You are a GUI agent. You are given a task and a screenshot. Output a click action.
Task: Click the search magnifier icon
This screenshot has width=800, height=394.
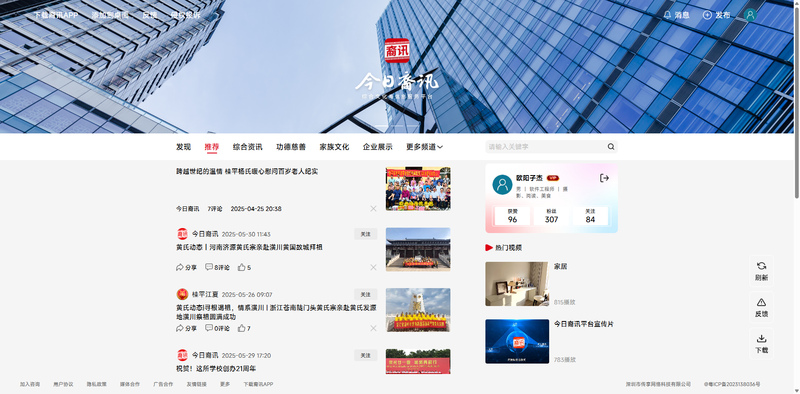[611, 147]
